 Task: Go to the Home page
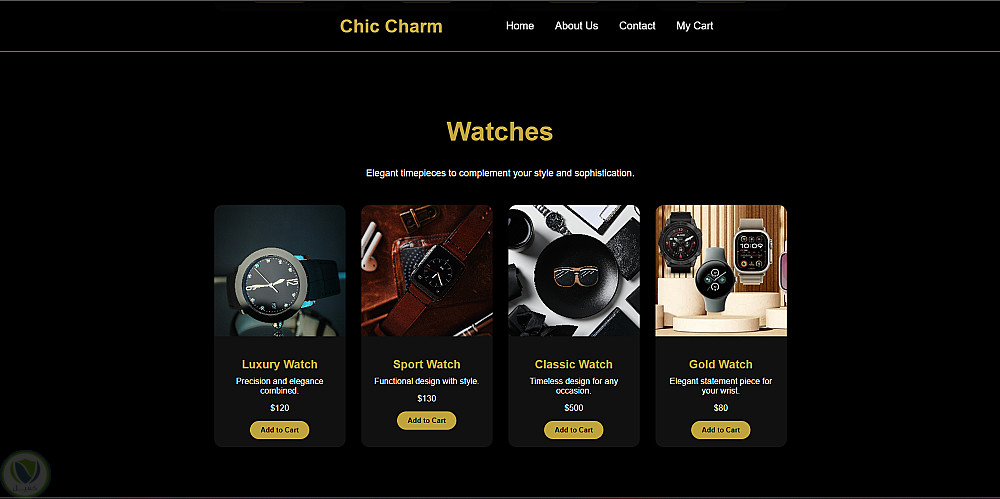(x=520, y=26)
